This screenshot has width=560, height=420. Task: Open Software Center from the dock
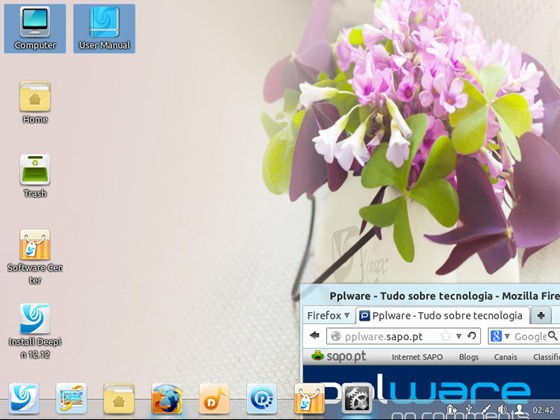click(309, 399)
